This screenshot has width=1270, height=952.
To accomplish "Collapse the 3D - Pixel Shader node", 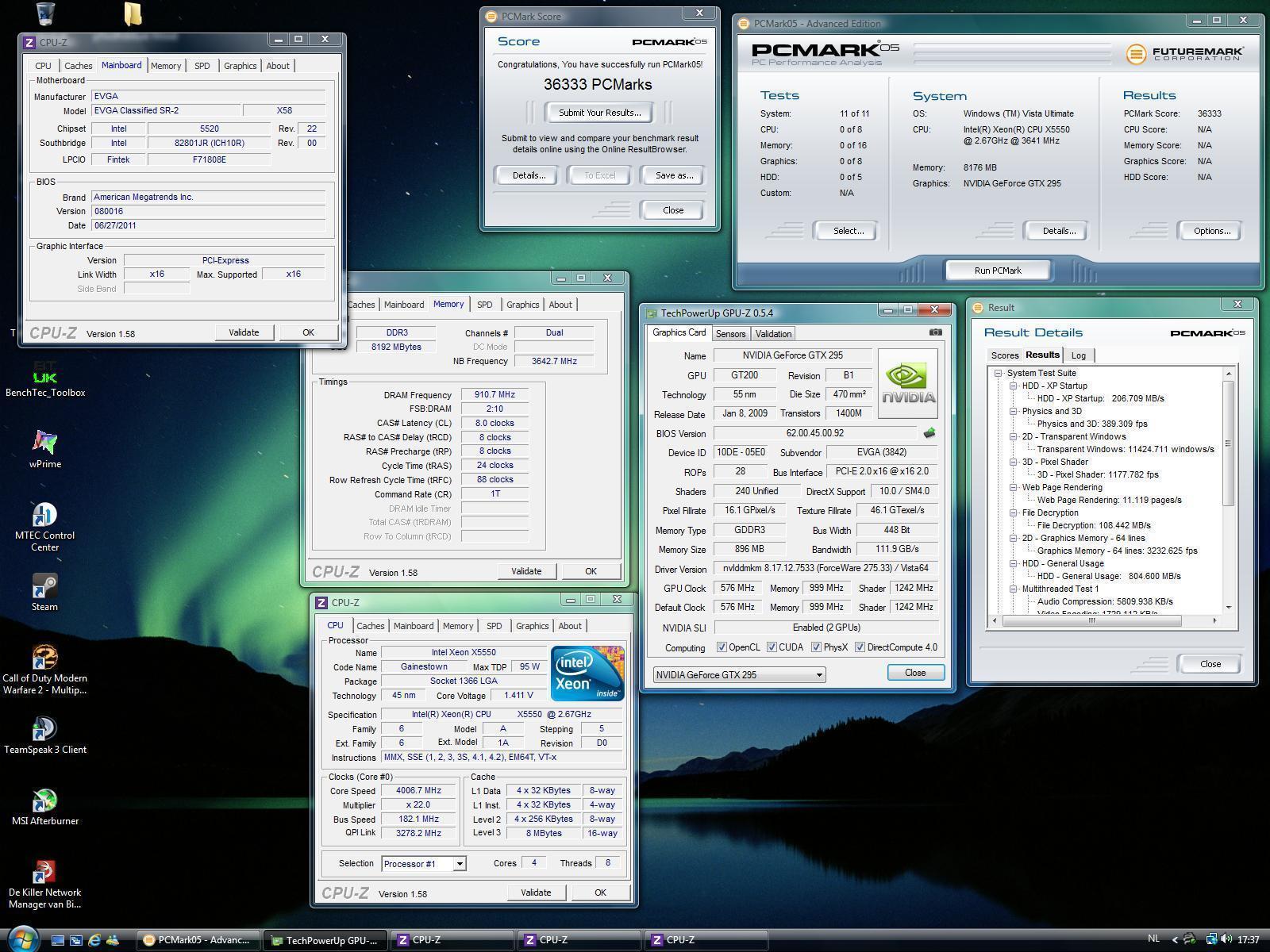I will [x=1014, y=462].
